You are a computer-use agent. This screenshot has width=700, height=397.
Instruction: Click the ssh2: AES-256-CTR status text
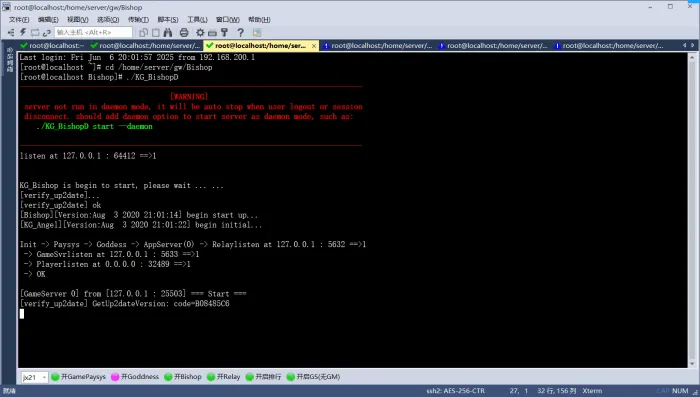(x=455, y=391)
